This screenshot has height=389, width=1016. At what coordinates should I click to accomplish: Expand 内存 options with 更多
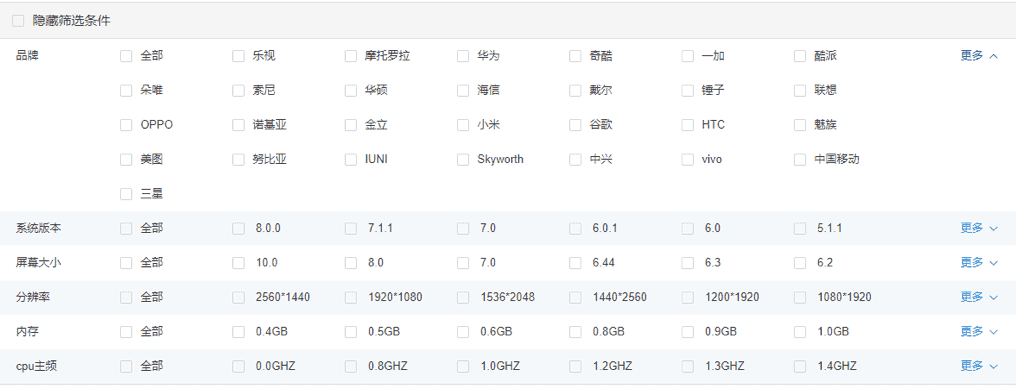(978, 331)
